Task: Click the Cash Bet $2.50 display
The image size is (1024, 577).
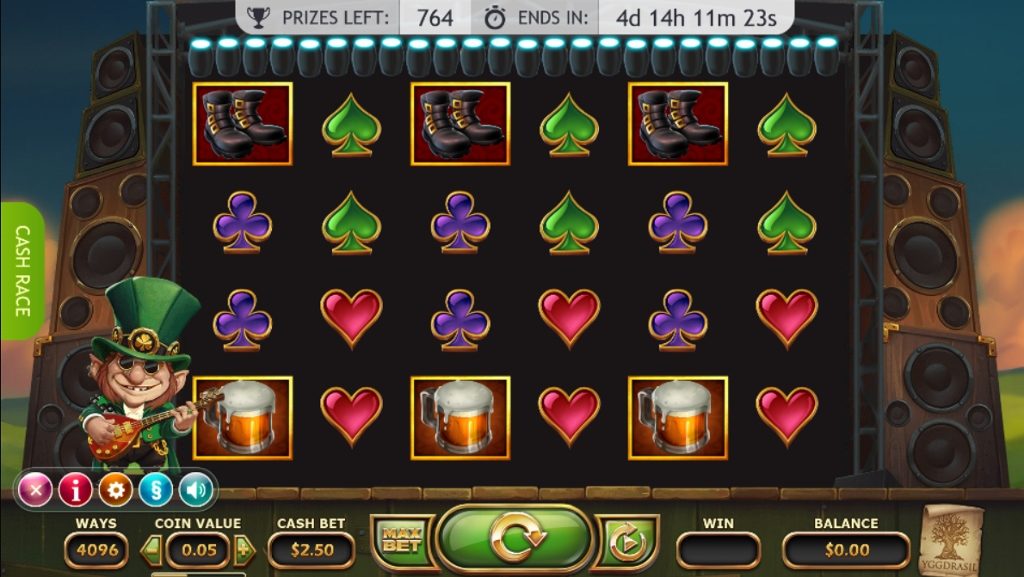Action: pyautogui.click(x=312, y=550)
